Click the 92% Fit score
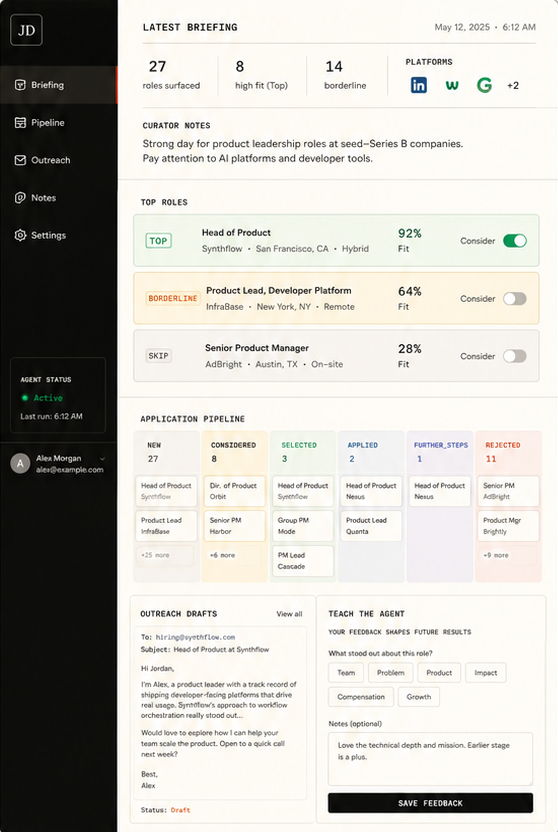Screen dimensions: 558x832 409,240
